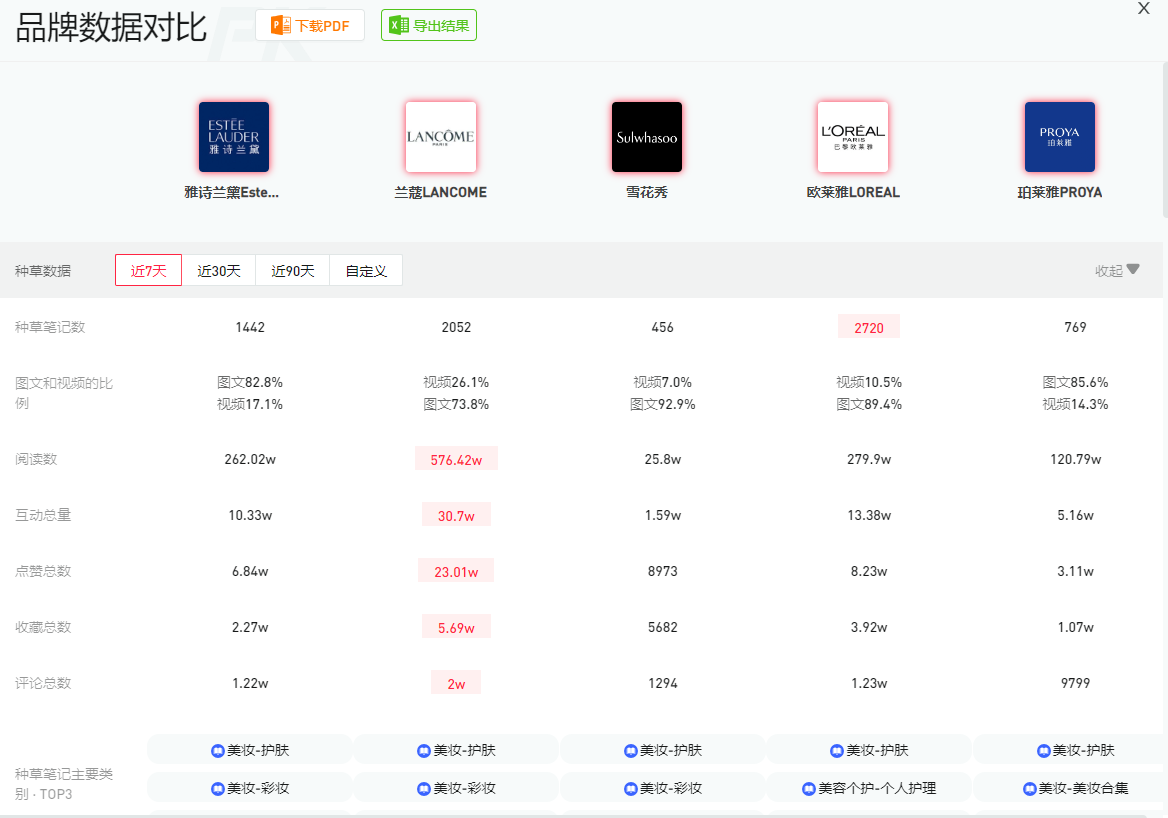Click the 种草笔记数 row label
1168x818 pixels.
pyautogui.click(x=50, y=327)
